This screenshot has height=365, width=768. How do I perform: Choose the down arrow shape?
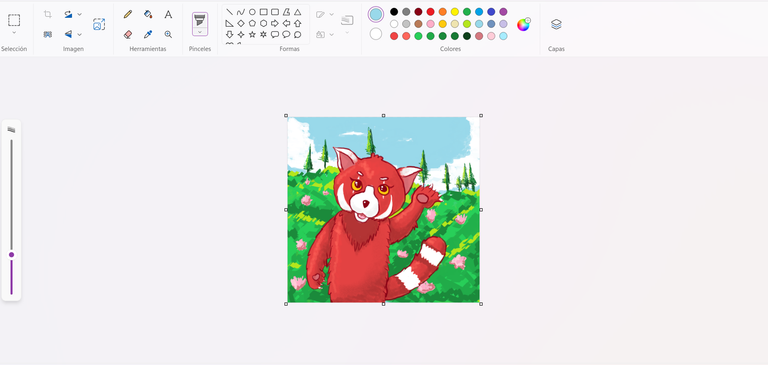coord(229,34)
